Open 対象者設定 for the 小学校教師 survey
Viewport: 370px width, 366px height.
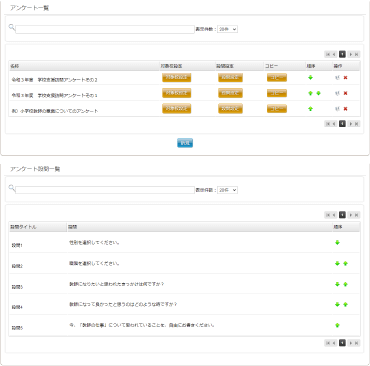tap(177, 109)
